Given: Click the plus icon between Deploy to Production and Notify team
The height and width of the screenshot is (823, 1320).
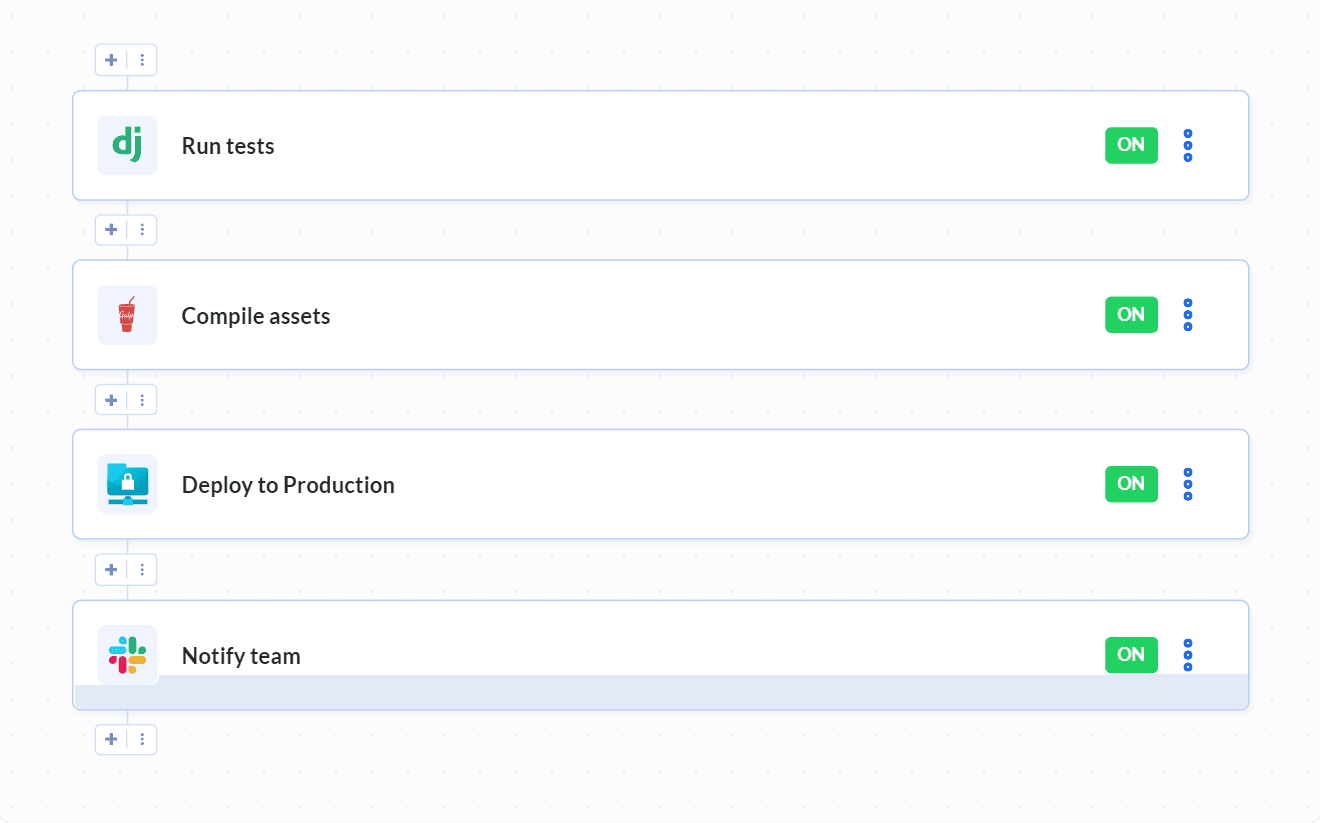Looking at the screenshot, I should (x=111, y=569).
